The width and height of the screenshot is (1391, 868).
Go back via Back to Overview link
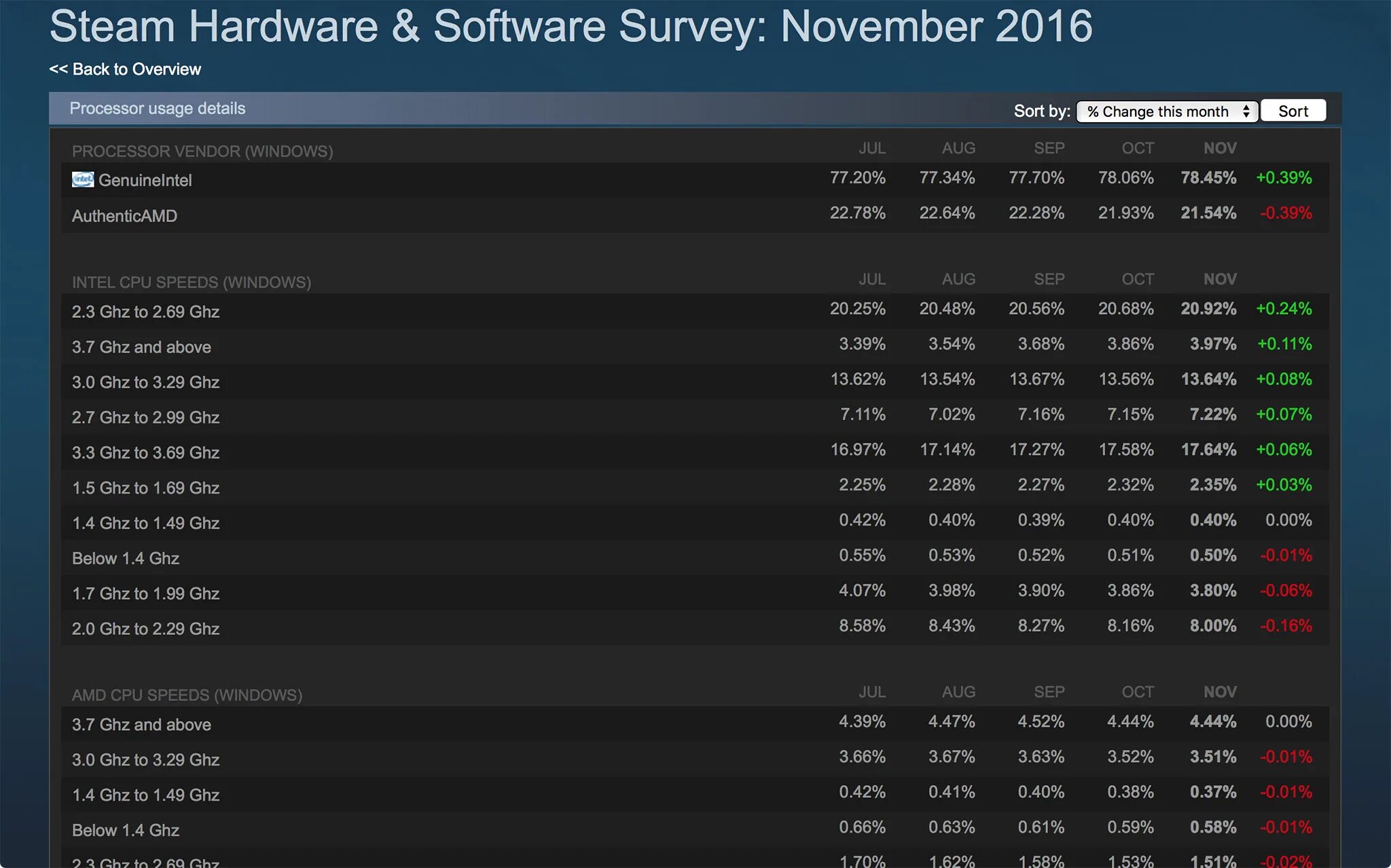[x=125, y=69]
